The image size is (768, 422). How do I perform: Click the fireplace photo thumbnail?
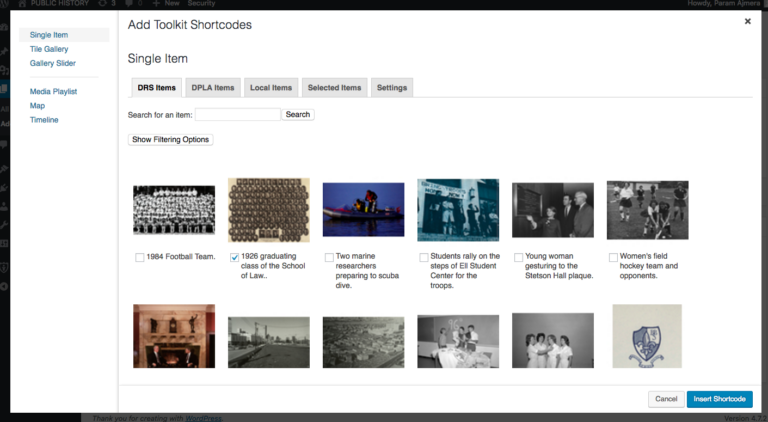[x=174, y=336]
